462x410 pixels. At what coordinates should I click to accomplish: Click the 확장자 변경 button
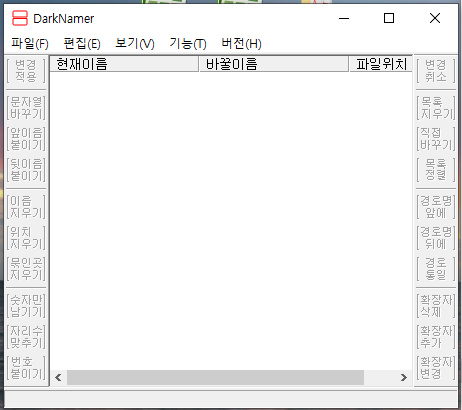436,368
